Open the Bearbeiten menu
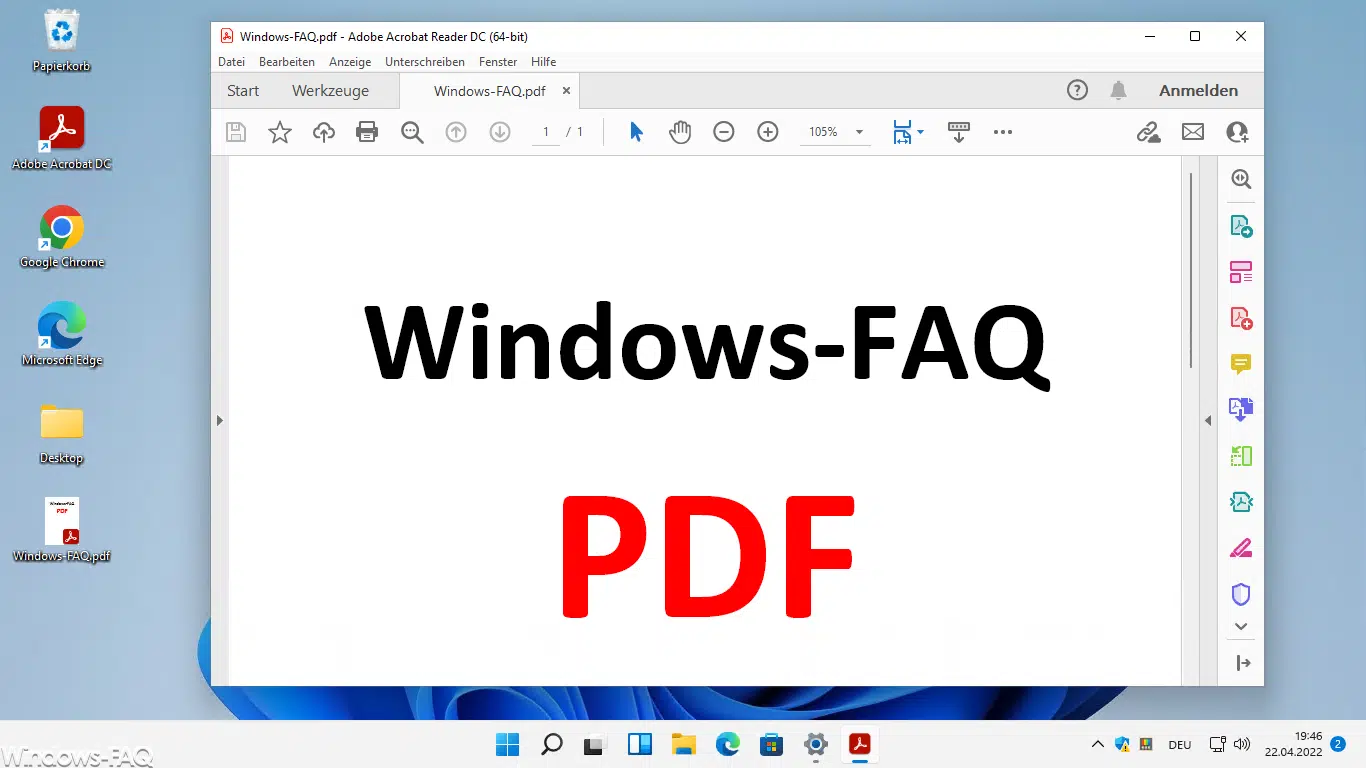 [x=287, y=62]
